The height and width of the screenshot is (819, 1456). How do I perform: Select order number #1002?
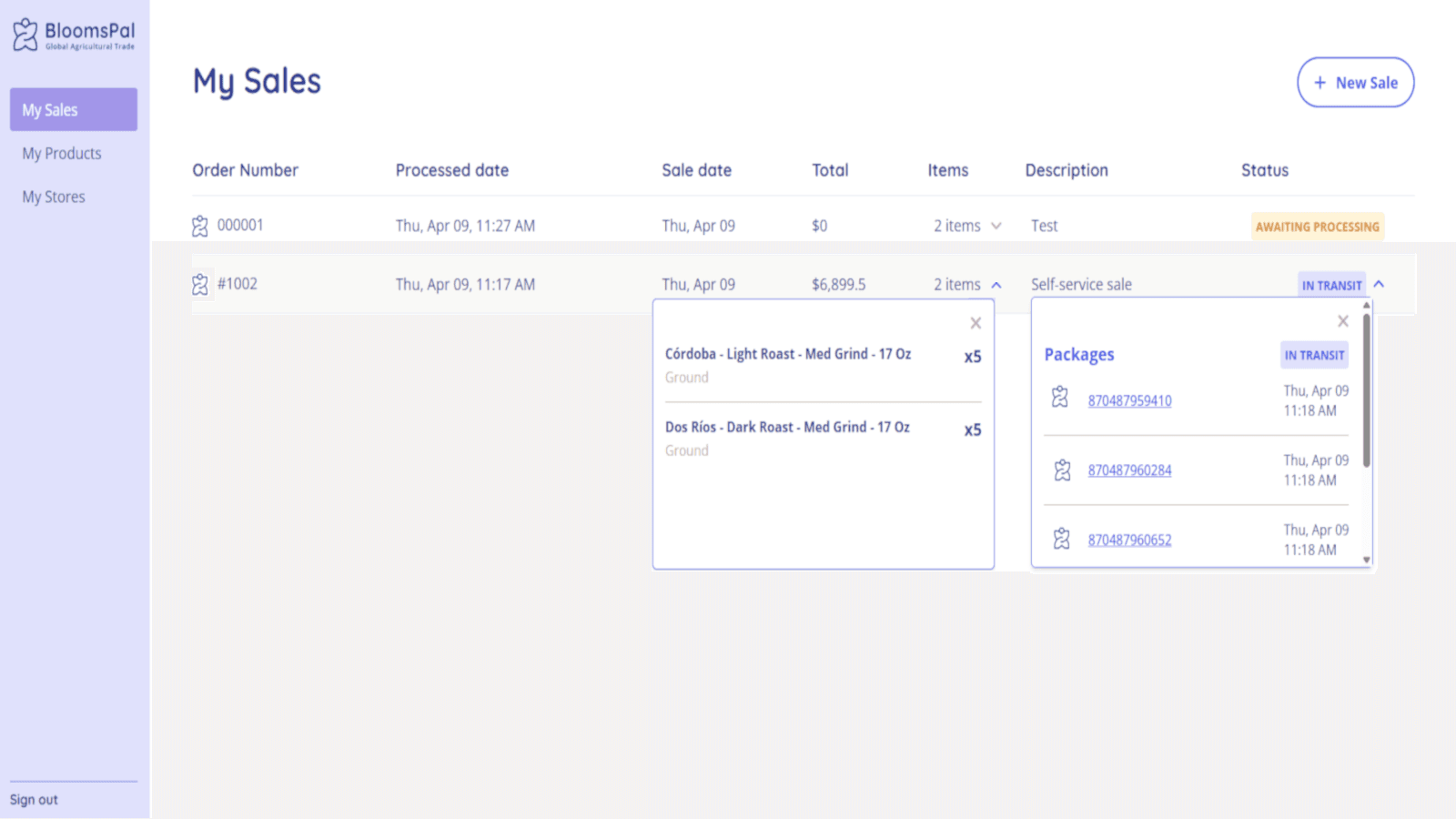238,284
